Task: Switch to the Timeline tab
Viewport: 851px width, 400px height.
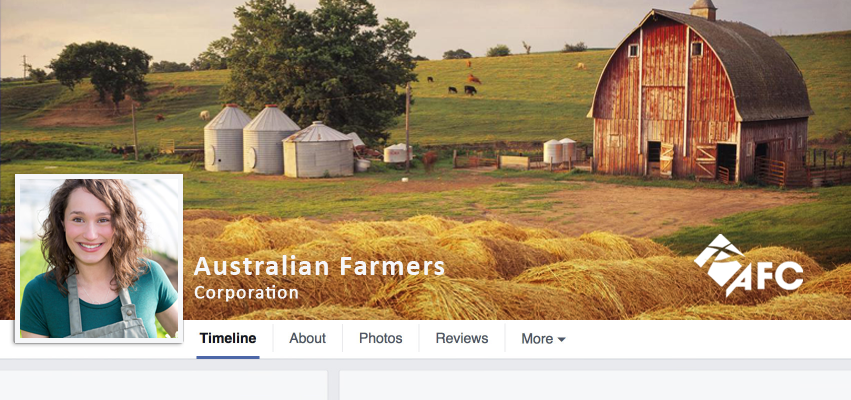Action: click(x=228, y=339)
